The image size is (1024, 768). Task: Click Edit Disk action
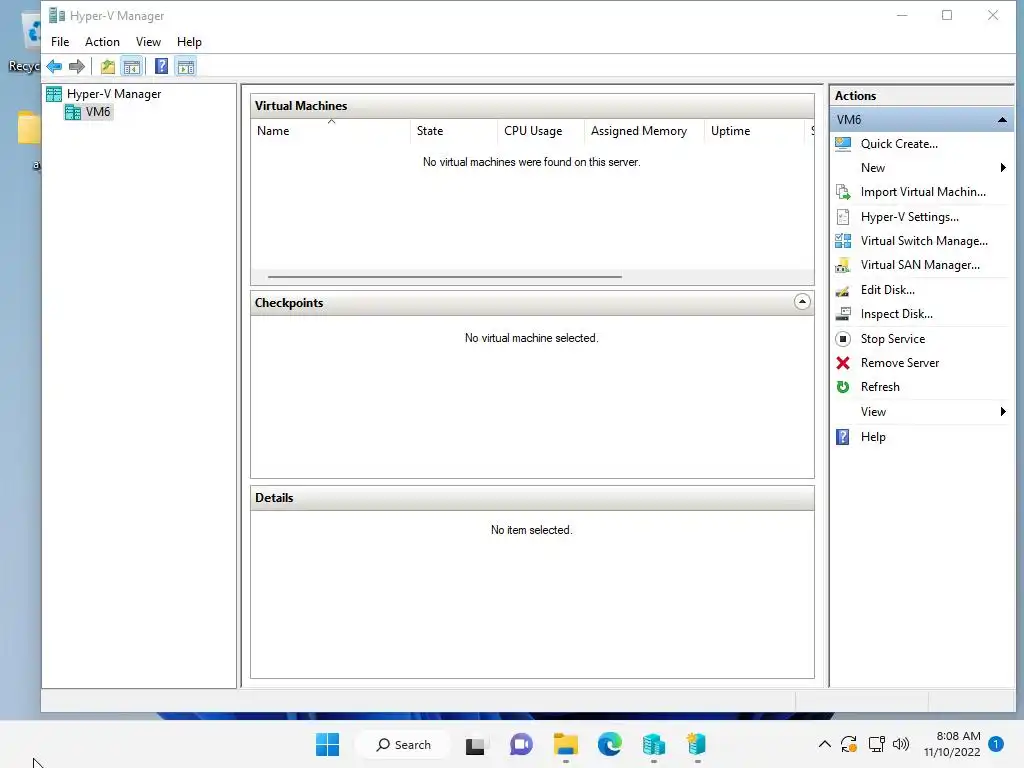[887, 290]
